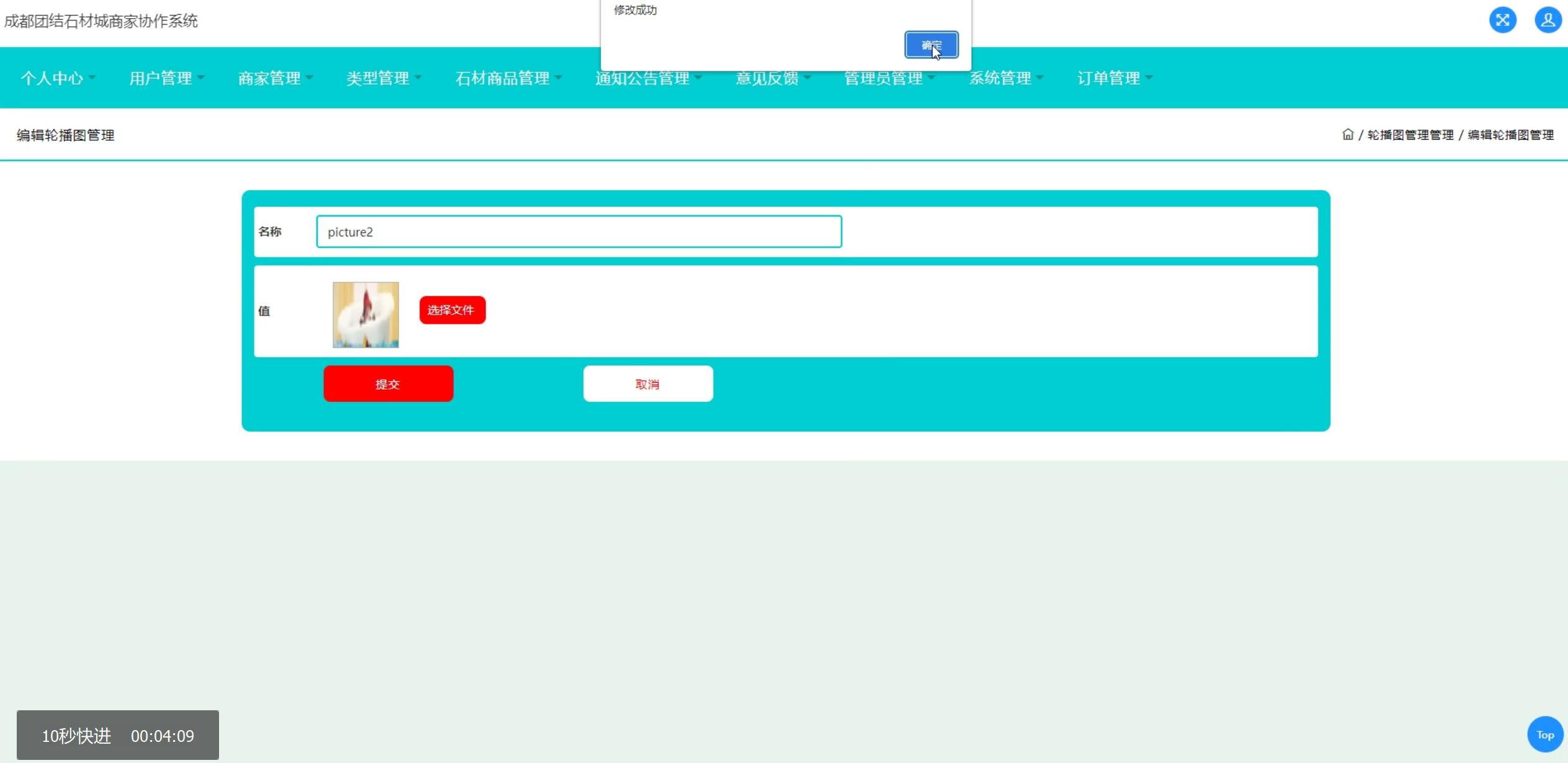Click the 成都团结石材城商家协作系统 site title
1568x763 pixels.
tap(101, 21)
